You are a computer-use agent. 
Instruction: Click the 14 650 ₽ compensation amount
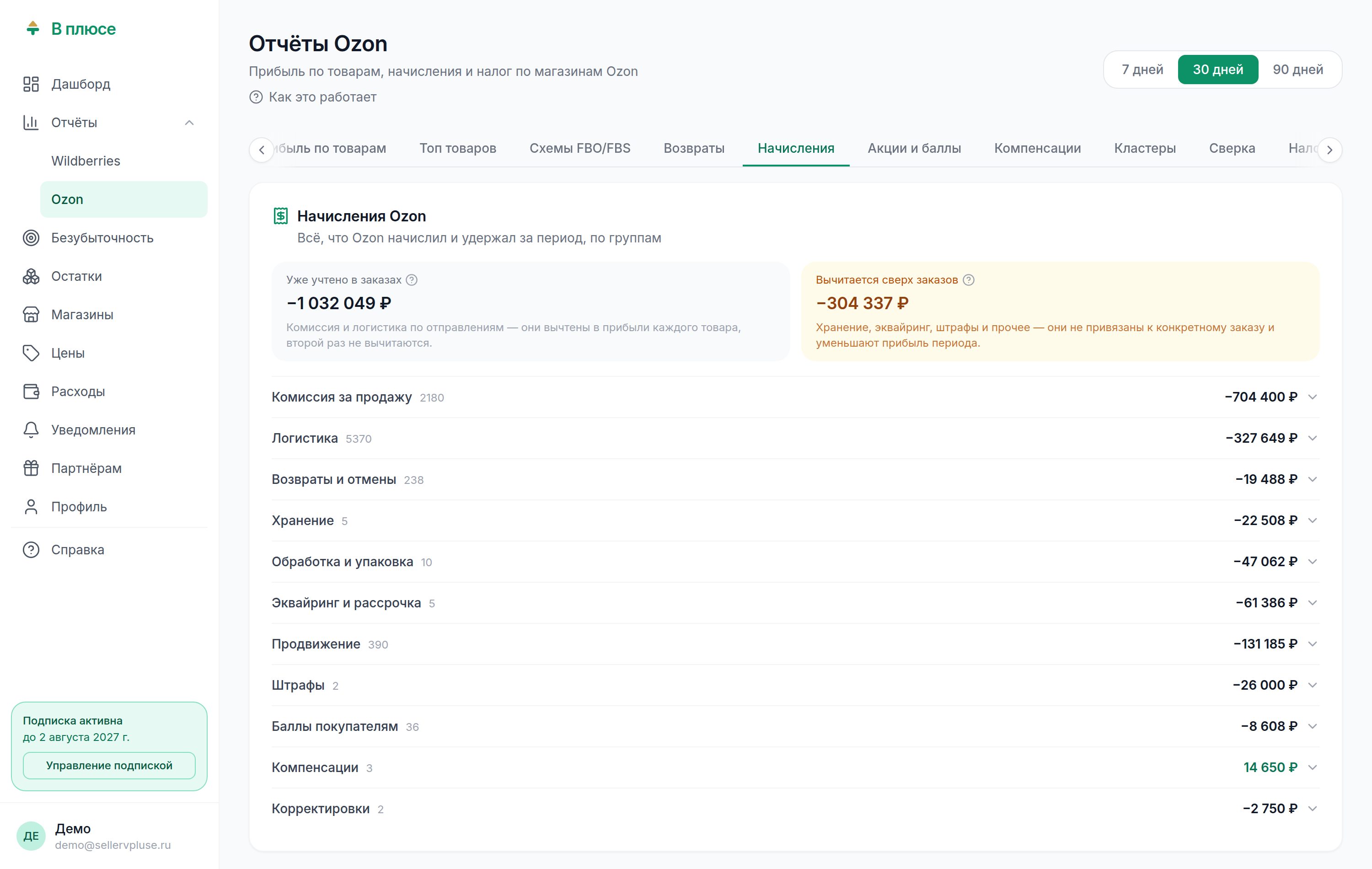[1270, 767]
